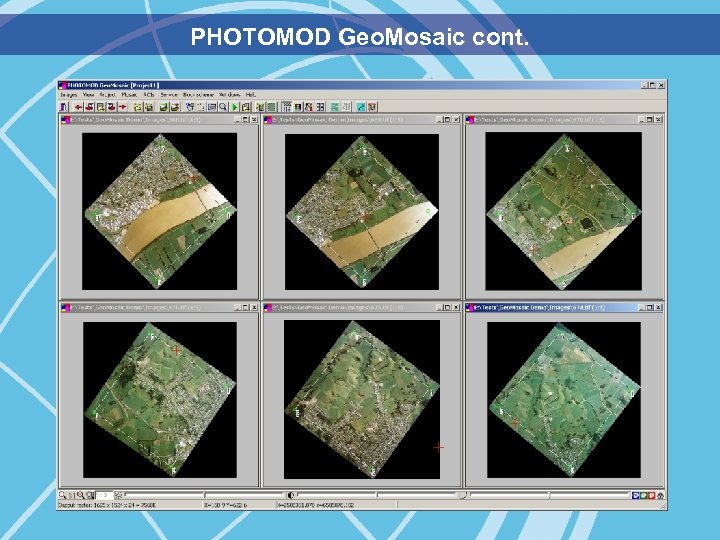Click the green play arrow toolbar icon
Image resolution: width=720 pixels, height=540 pixels.
click(x=235, y=107)
